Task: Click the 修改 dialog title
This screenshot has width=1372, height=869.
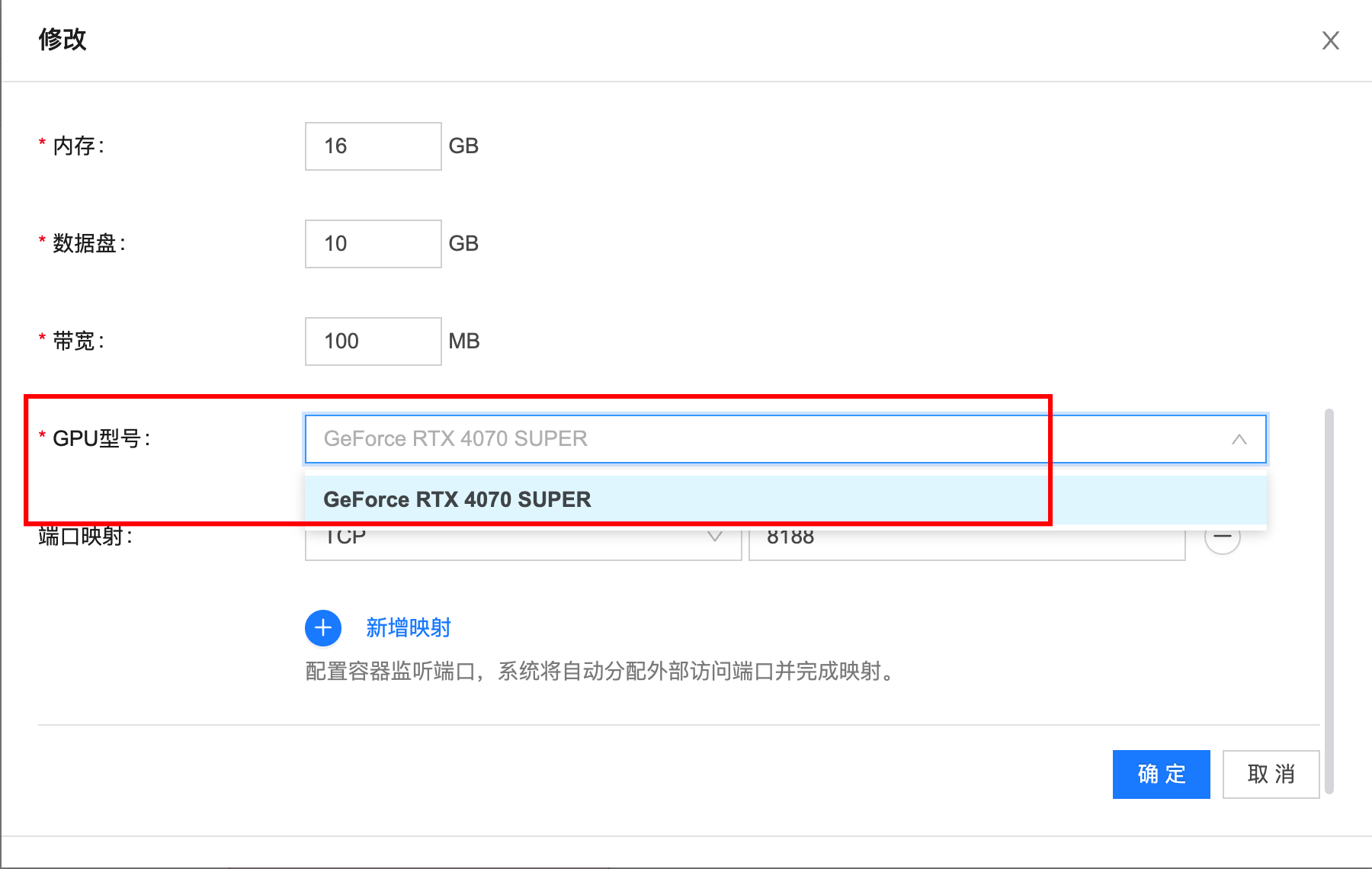Action: tap(63, 40)
